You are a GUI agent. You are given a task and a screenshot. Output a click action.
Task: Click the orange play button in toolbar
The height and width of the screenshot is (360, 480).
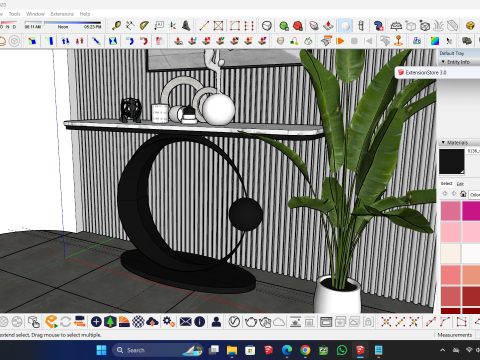point(340,41)
